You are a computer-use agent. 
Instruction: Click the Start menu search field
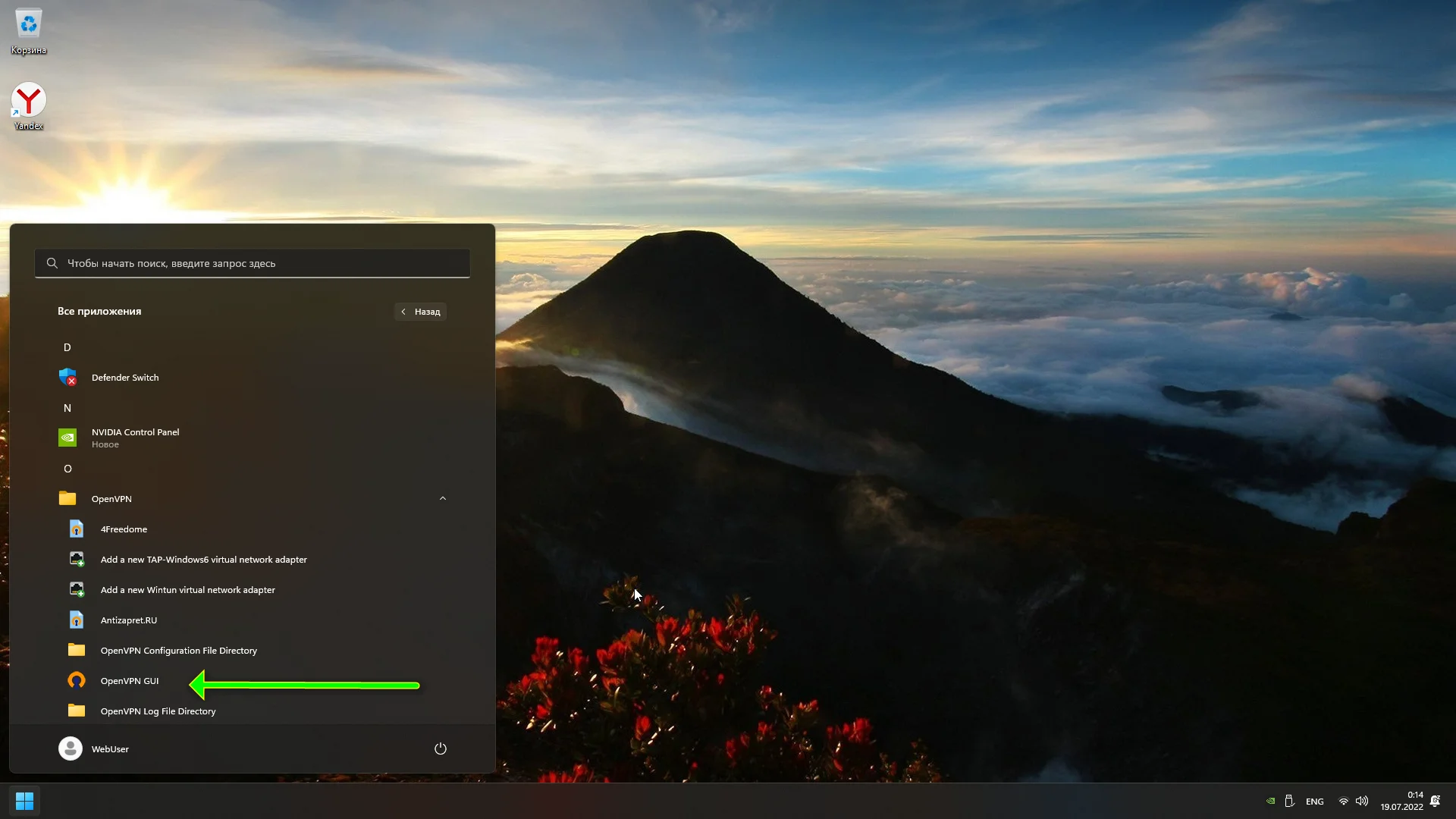coord(253,263)
